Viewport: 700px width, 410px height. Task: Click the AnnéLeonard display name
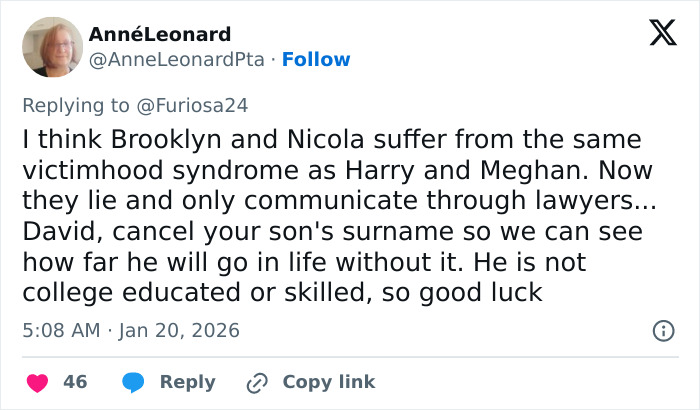click(160, 34)
